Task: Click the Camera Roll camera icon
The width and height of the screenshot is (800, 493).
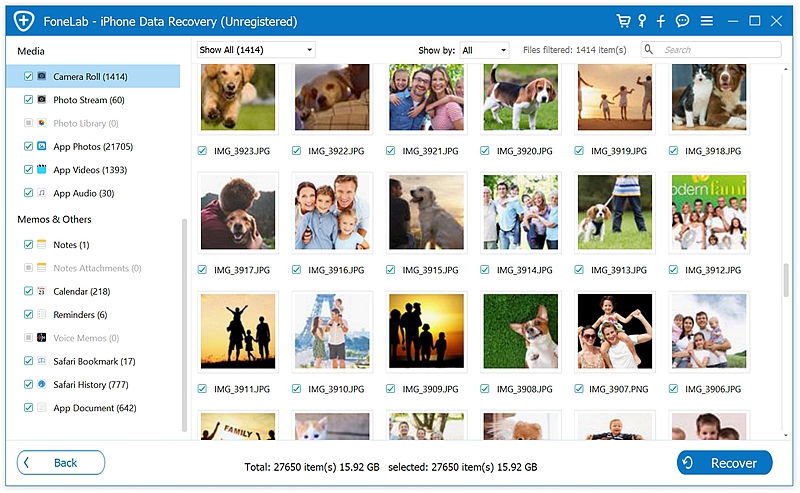Action: (x=42, y=76)
